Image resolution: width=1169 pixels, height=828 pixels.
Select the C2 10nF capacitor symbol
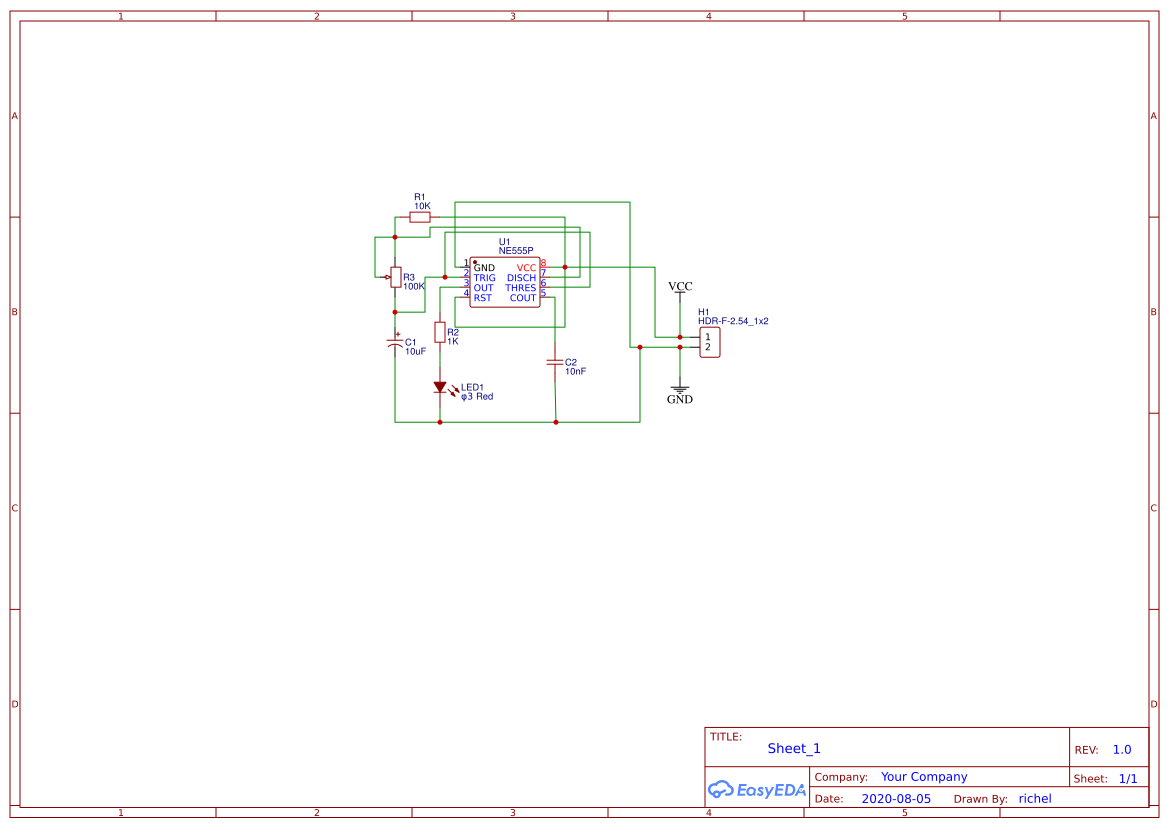tap(556, 363)
